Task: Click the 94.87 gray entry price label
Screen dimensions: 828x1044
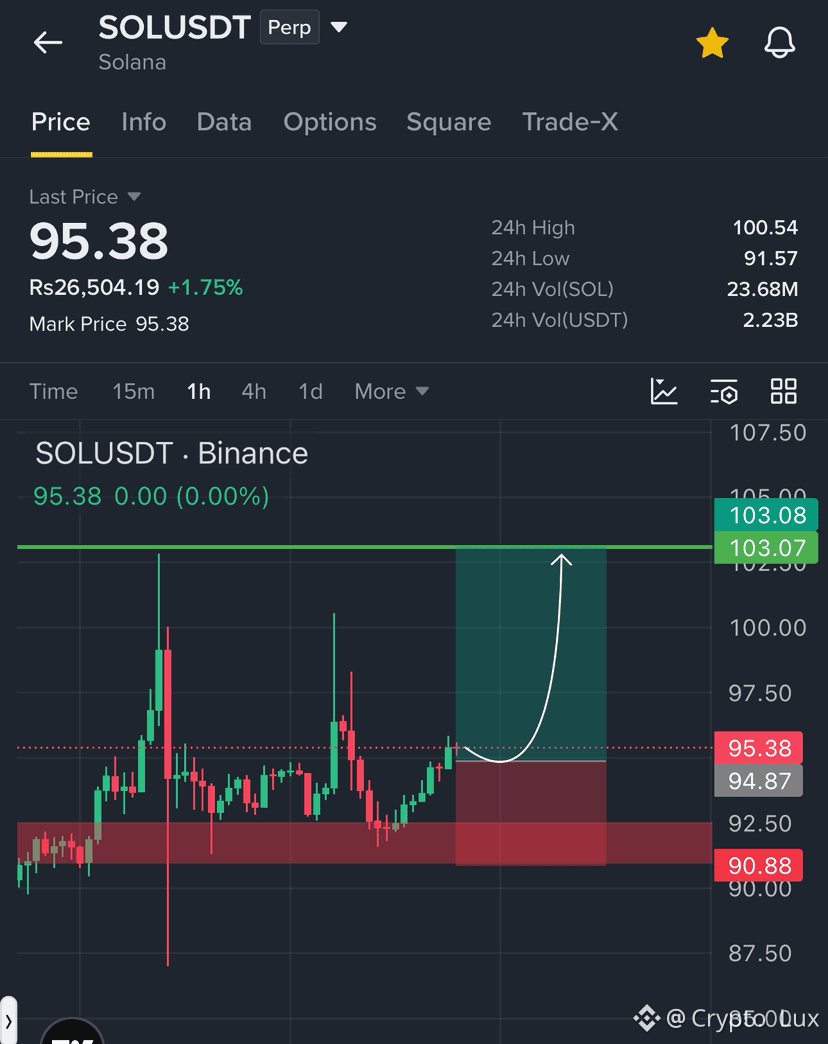Action: (x=758, y=781)
